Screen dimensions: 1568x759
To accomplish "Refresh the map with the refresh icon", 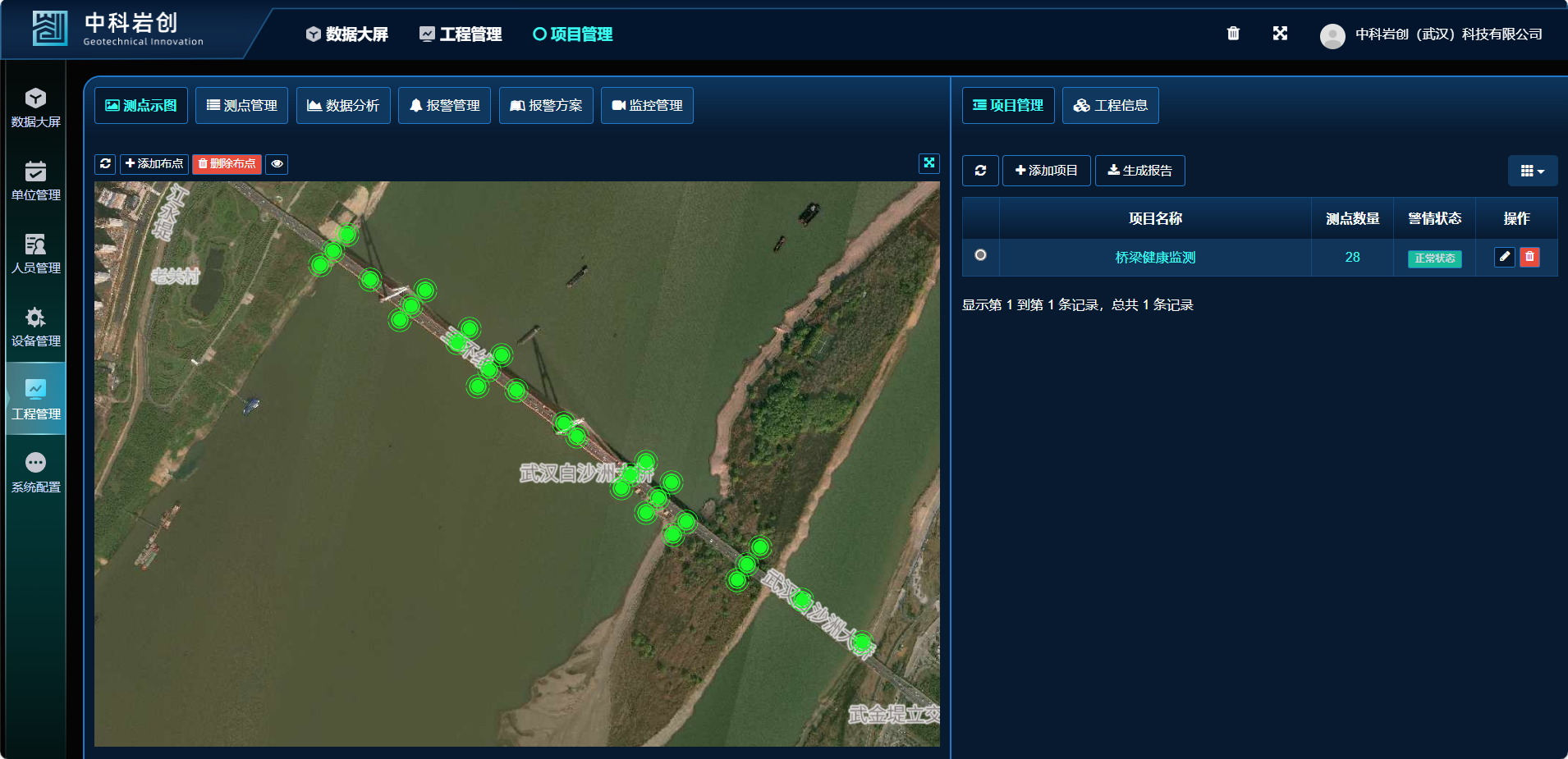I will pyautogui.click(x=105, y=164).
